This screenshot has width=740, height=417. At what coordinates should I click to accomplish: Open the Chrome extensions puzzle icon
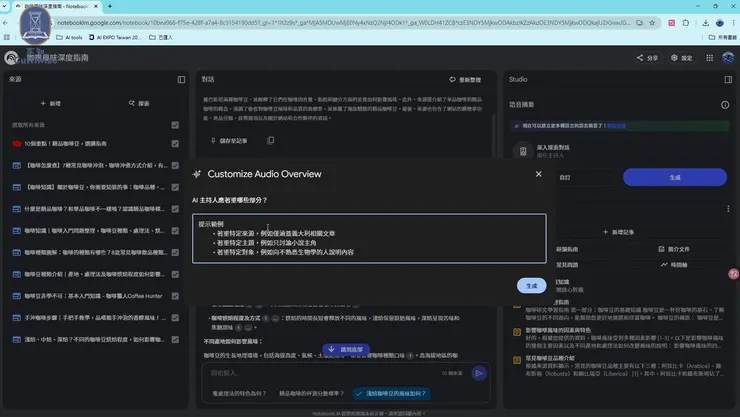[686, 23]
